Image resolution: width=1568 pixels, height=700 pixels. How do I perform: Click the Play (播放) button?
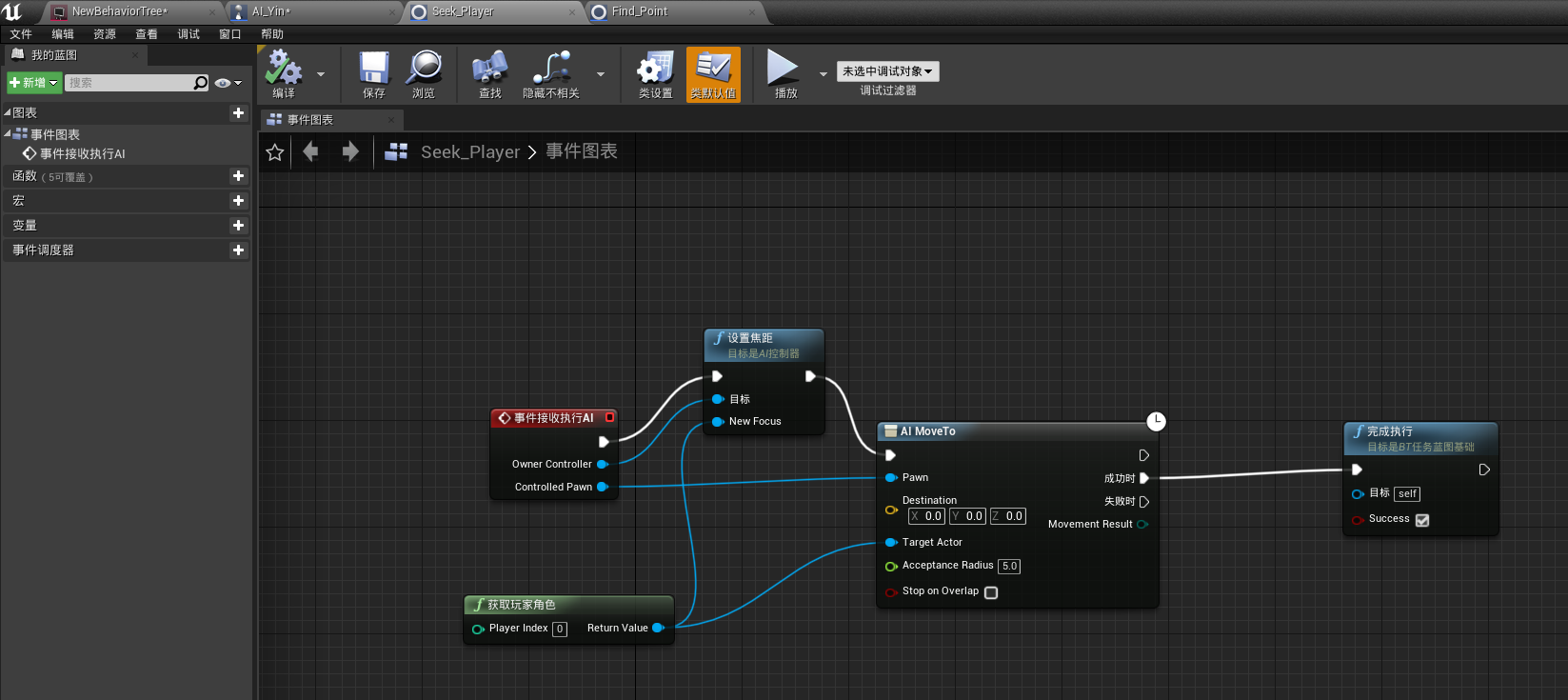784,74
